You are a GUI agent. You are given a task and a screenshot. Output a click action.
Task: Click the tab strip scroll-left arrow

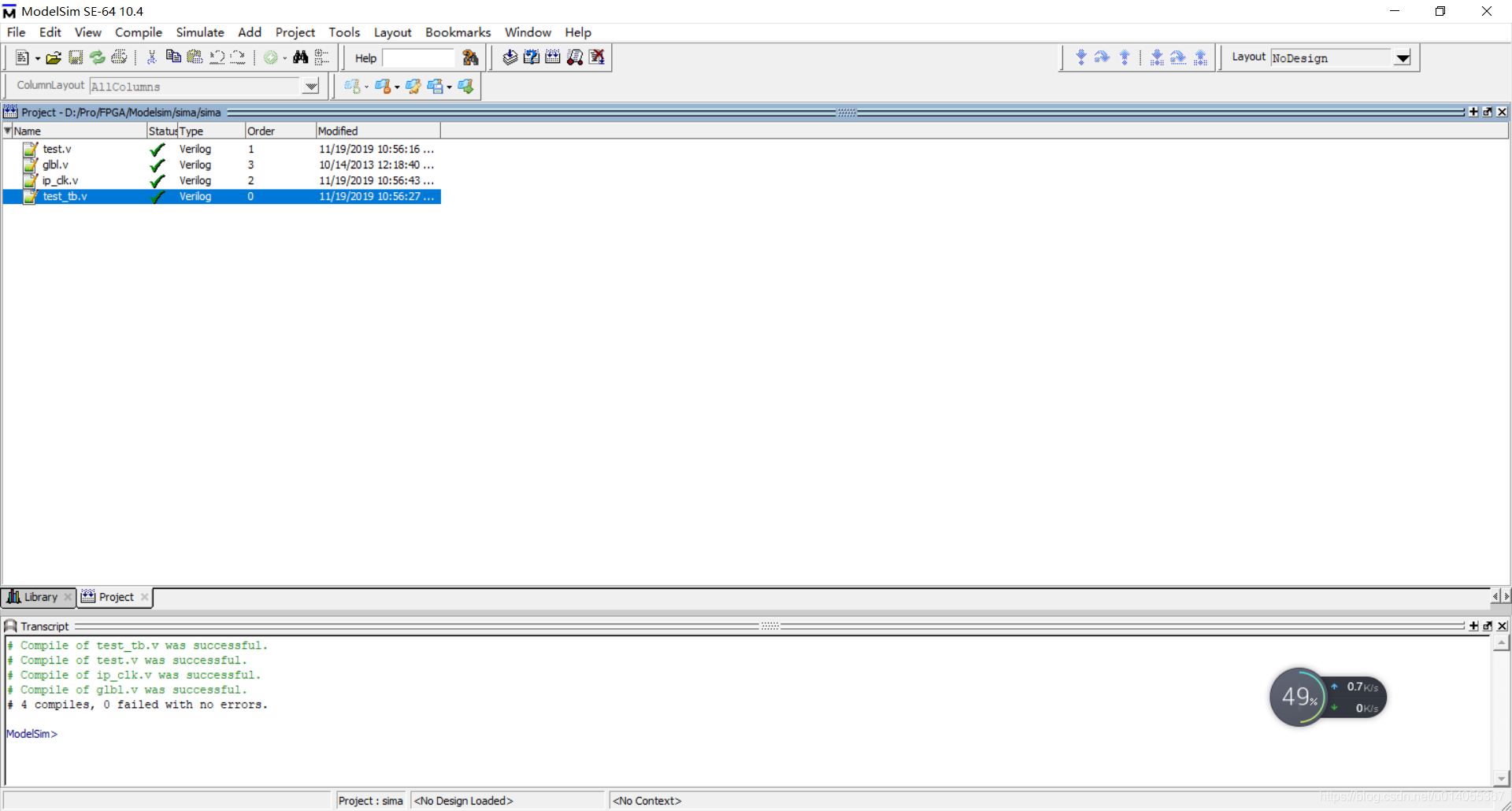1495,597
